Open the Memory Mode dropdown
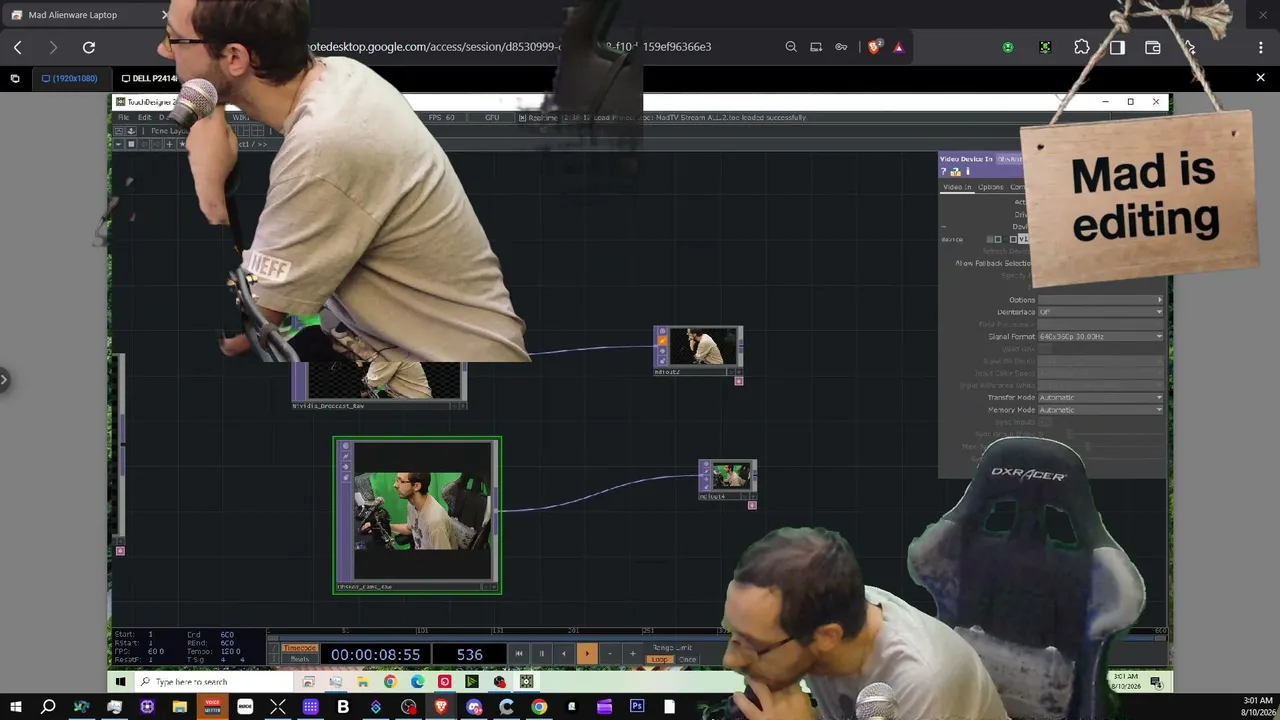Screen dimensions: 1280x720 coord(1101,410)
